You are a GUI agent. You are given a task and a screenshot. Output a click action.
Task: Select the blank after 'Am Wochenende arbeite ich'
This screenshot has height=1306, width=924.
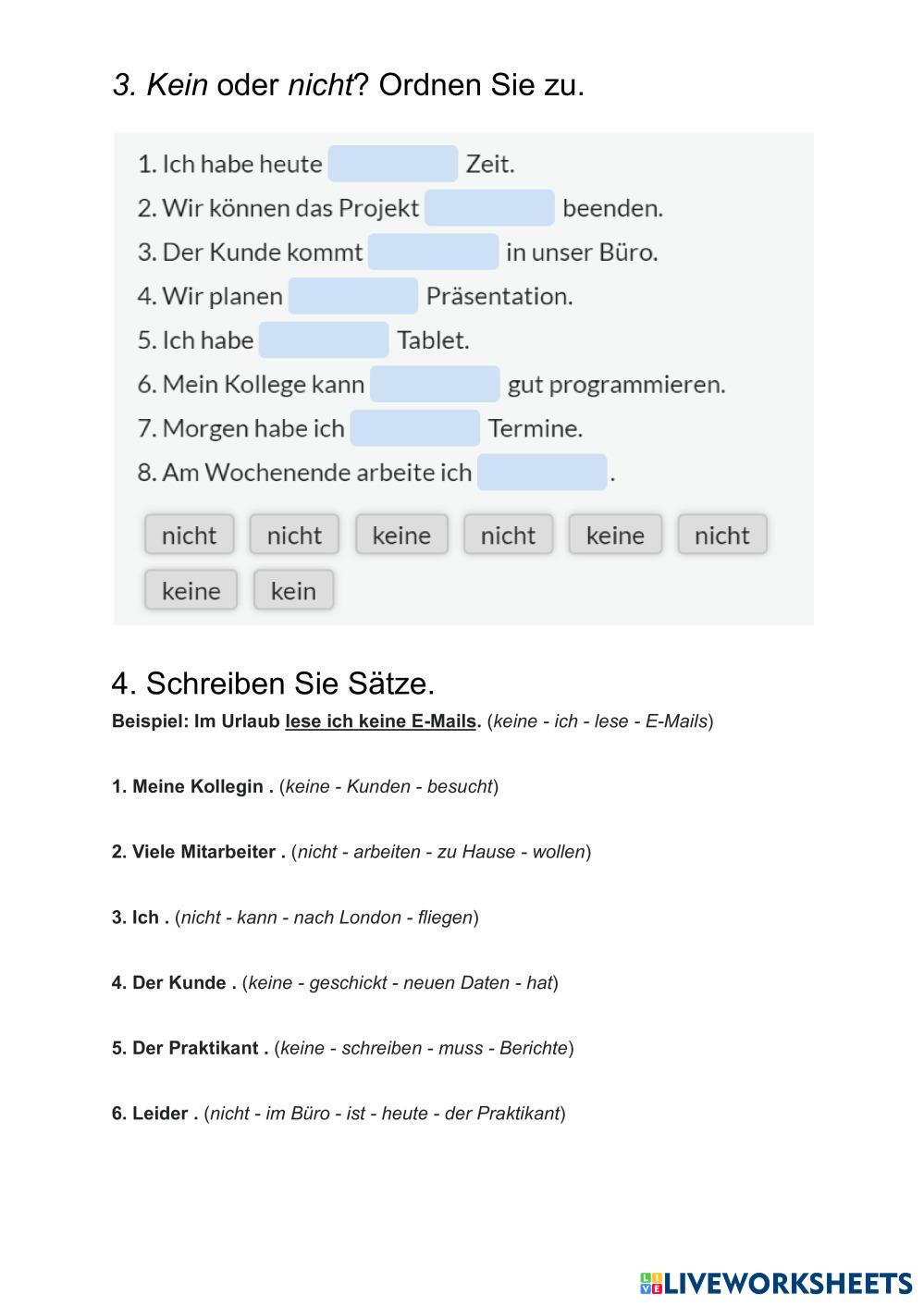542,473
